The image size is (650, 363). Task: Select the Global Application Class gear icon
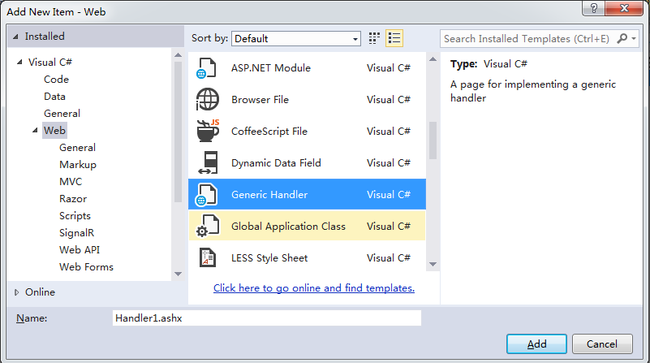(207, 226)
